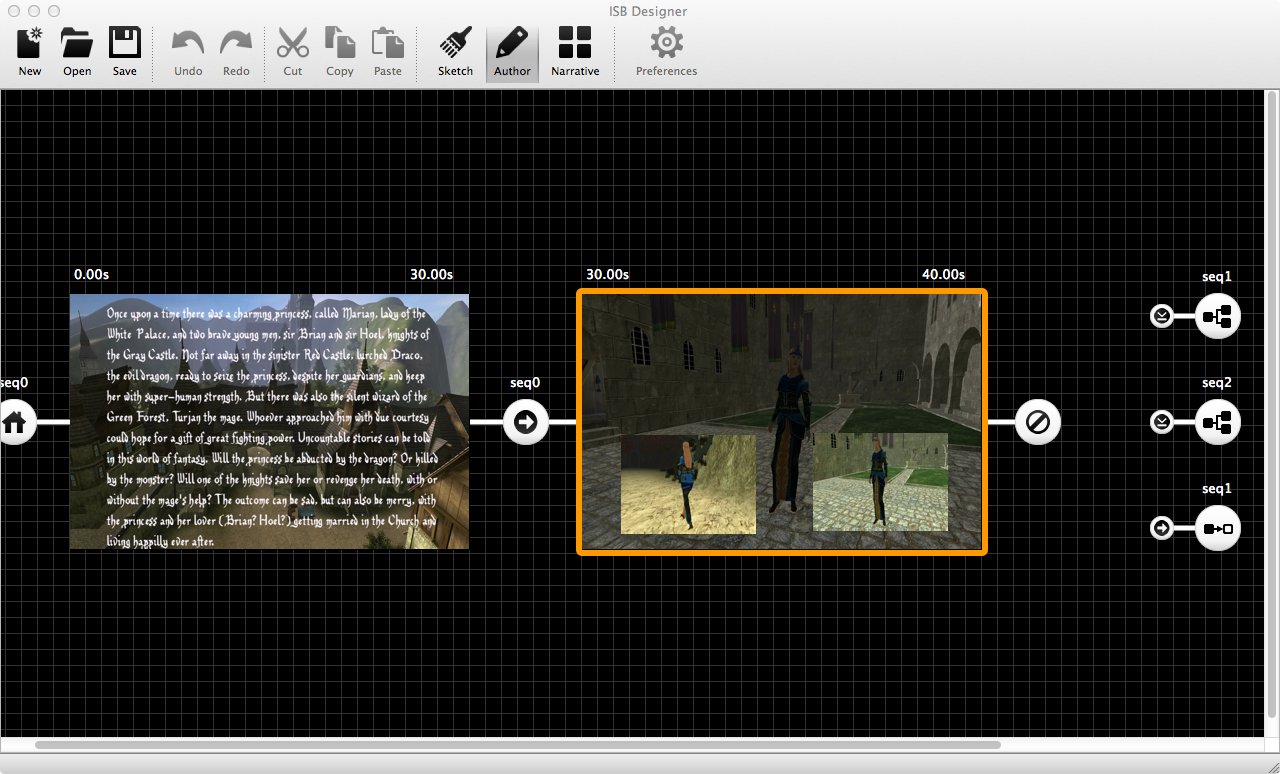Undo the last action
The height and width of the screenshot is (774, 1280).
coord(188,52)
